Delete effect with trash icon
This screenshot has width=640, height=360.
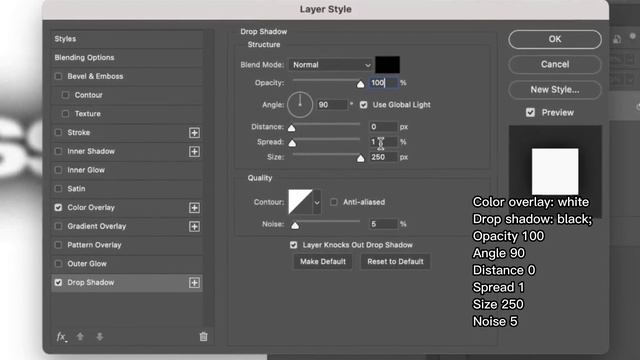[203, 337]
